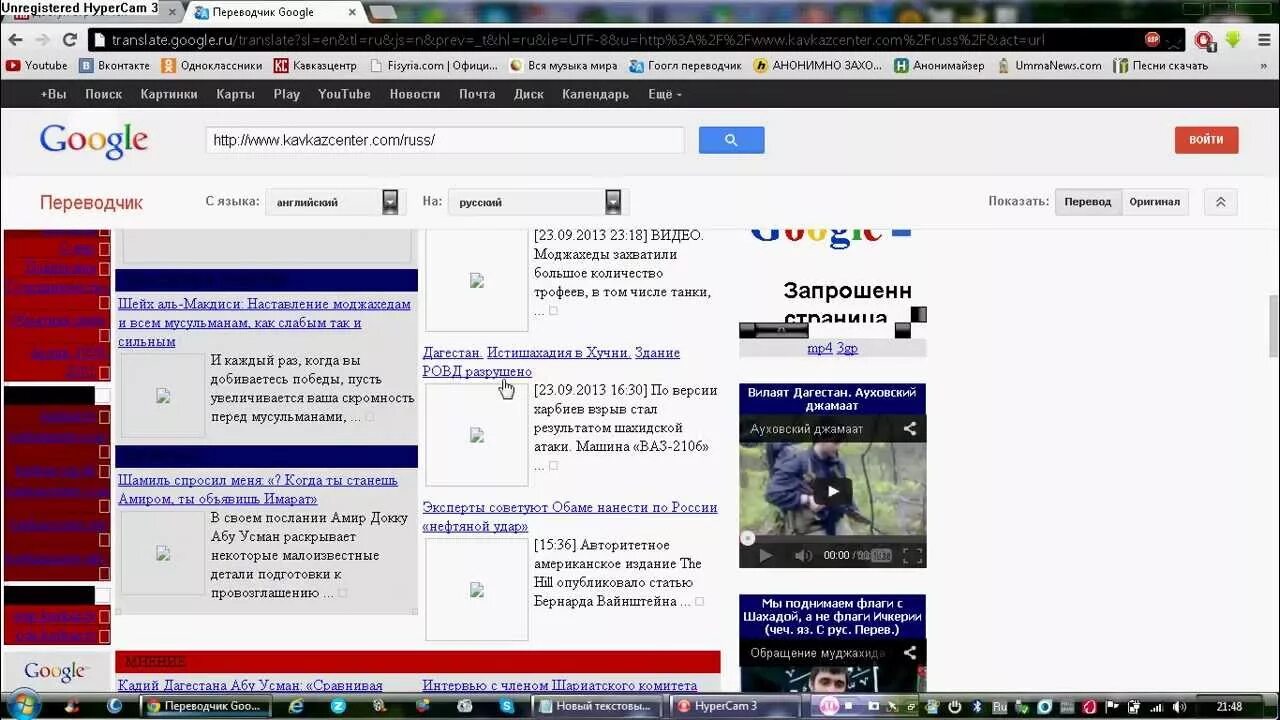This screenshot has height=720, width=1280.
Task: Seek in the Ауховский джамаат video progress bar
Action: 832,538
